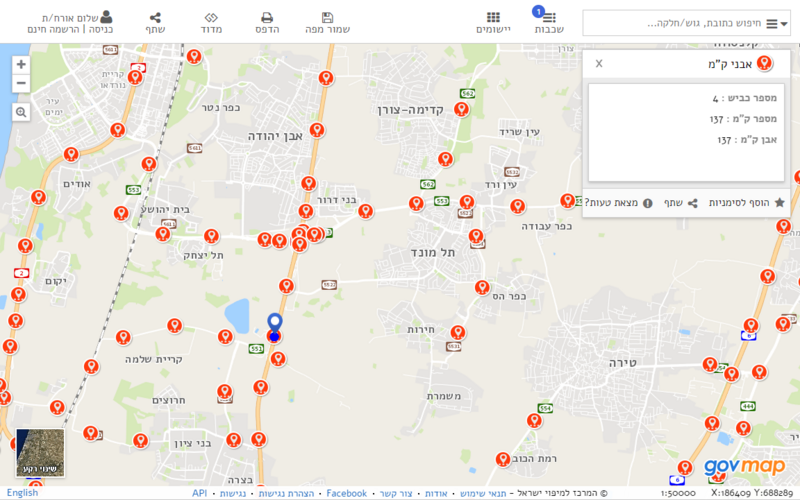Open the נגישות accessibility link
This screenshot has width=800, height=500.
(233, 493)
